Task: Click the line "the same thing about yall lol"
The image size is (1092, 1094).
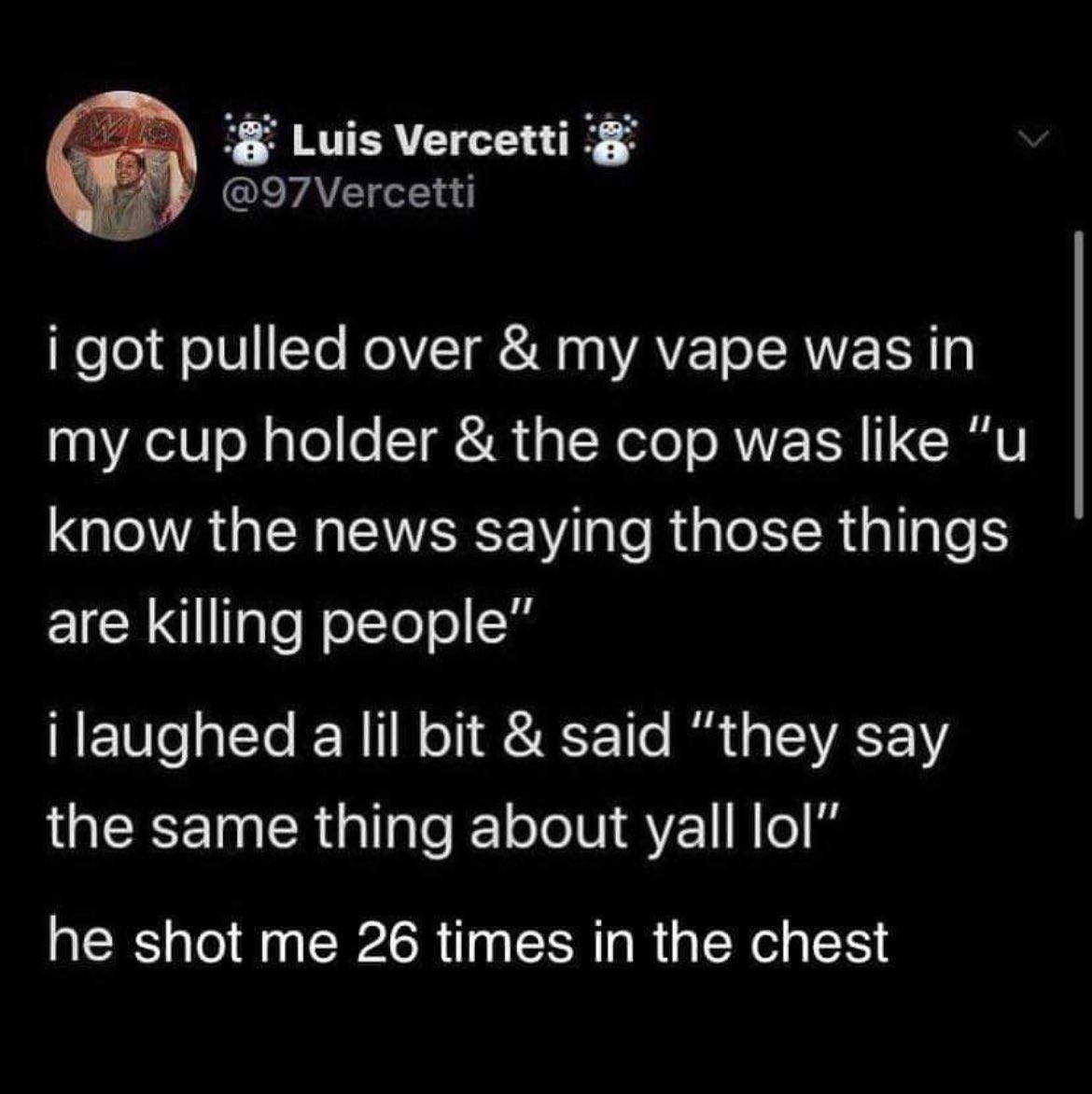Action: point(441,830)
